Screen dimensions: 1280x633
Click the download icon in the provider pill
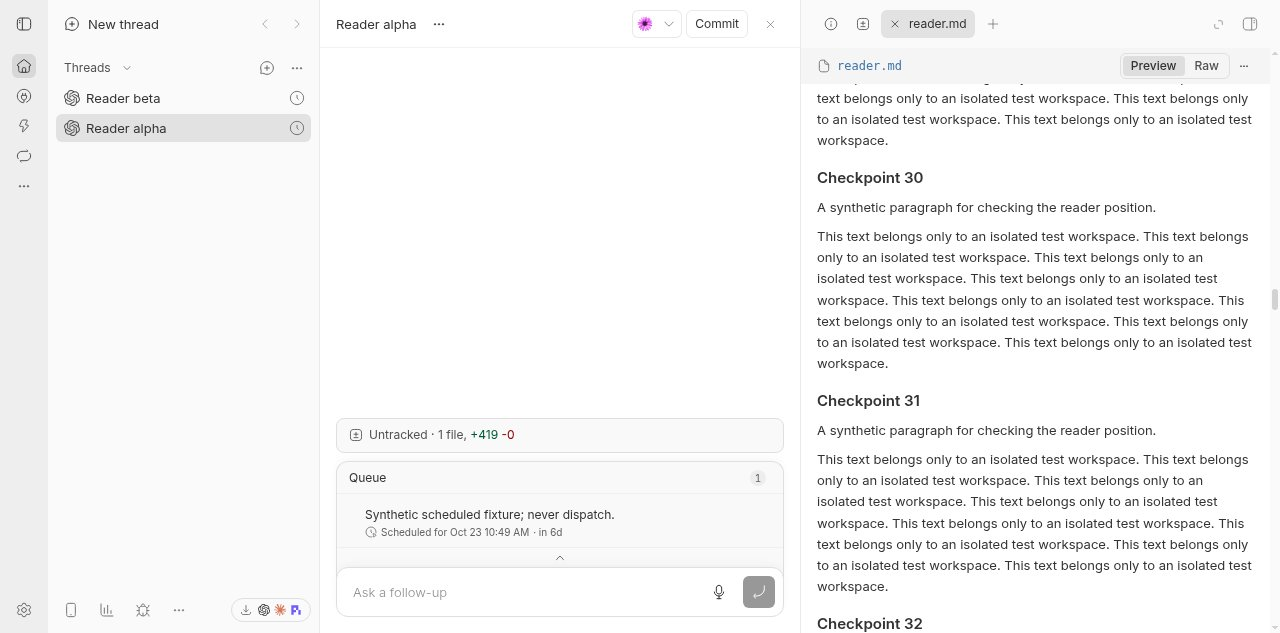(246, 610)
